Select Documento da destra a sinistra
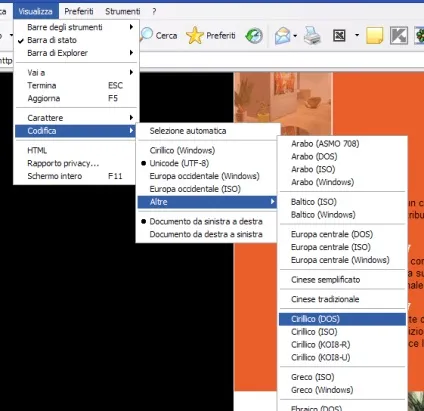This screenshot has width=424, height=411. pyautogui.click(x=207, y=234)
